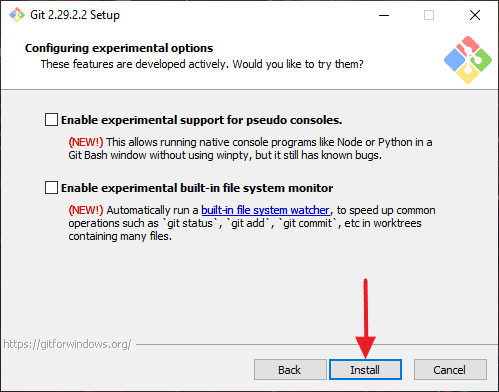Click the "Enable experimental support for pseudo consoles" label
This screenshot has height=392, width=499.
201,120
